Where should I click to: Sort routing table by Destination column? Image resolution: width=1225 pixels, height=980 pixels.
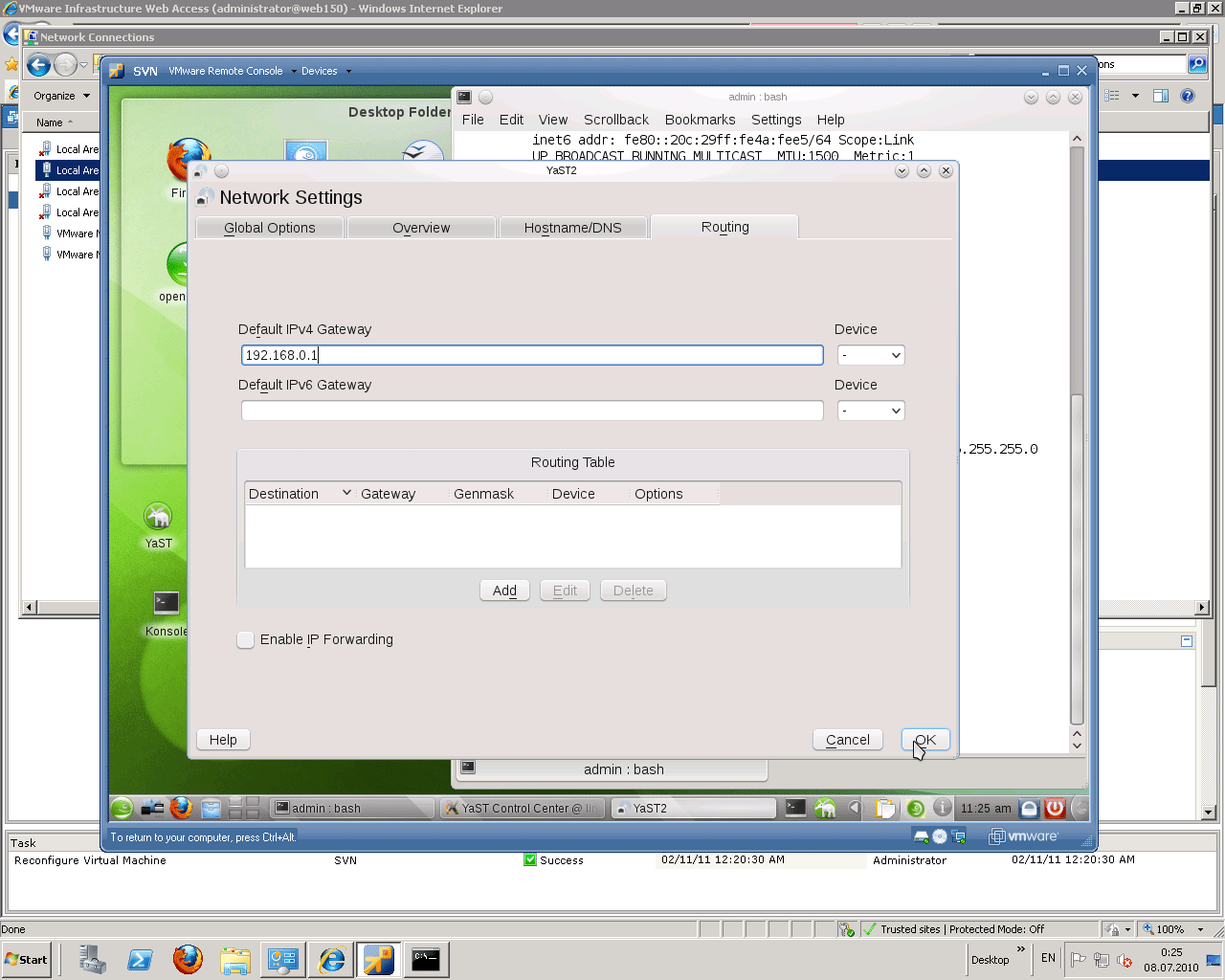(x=300, y=494)
